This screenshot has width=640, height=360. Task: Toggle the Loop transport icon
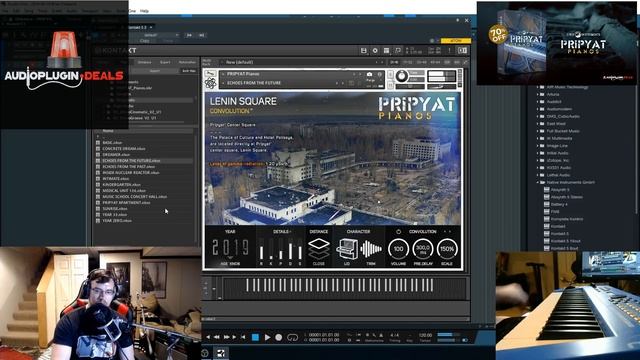coord(292,337)
